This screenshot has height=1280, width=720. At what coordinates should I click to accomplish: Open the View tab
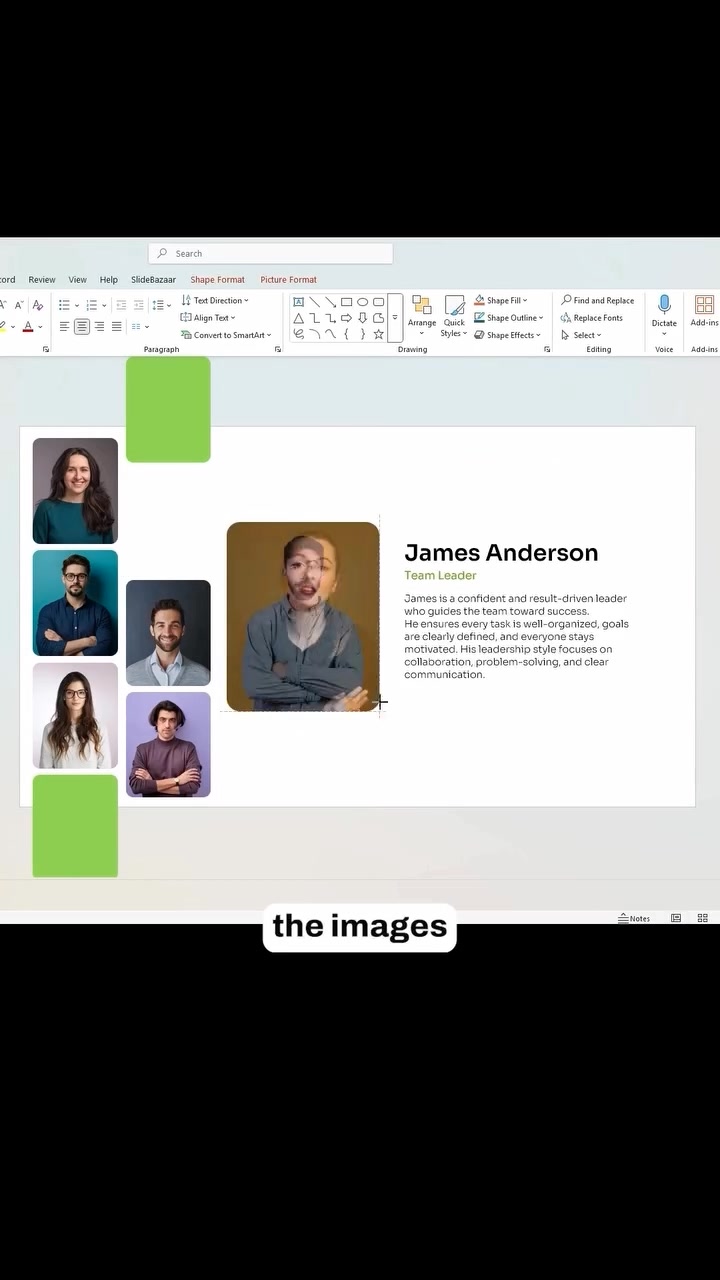[x=78, y=280]
